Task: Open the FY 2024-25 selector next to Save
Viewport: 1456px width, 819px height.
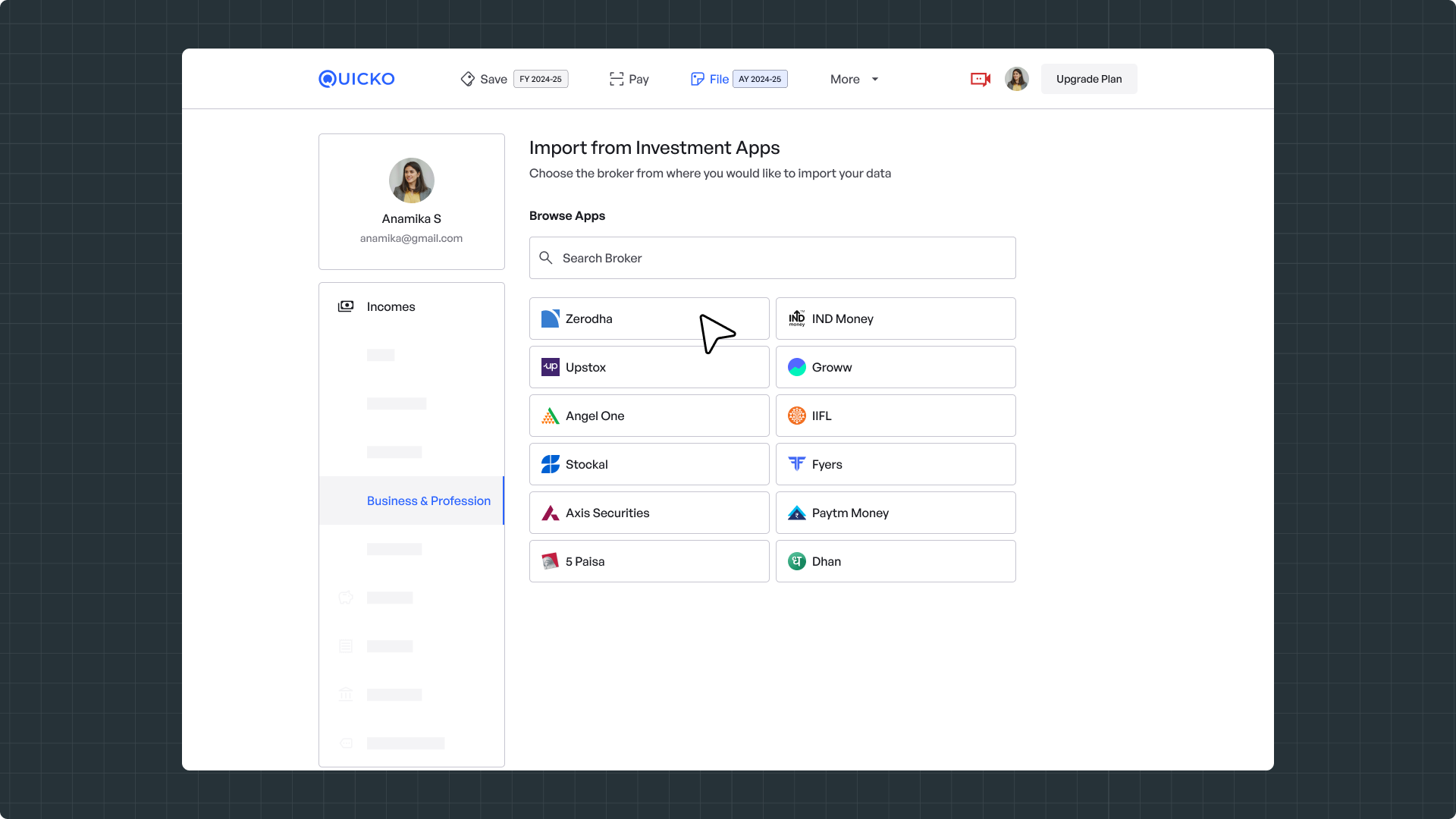Action: tap(540, 79)
